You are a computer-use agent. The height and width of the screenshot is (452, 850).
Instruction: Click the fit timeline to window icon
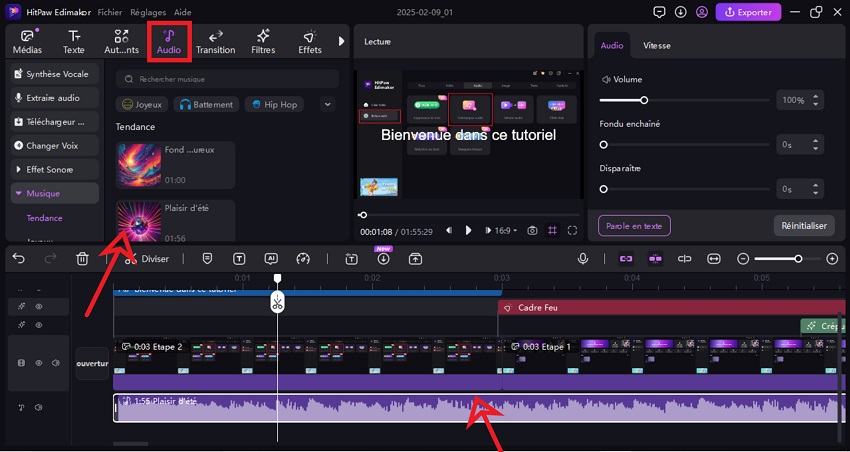(714, 259)
